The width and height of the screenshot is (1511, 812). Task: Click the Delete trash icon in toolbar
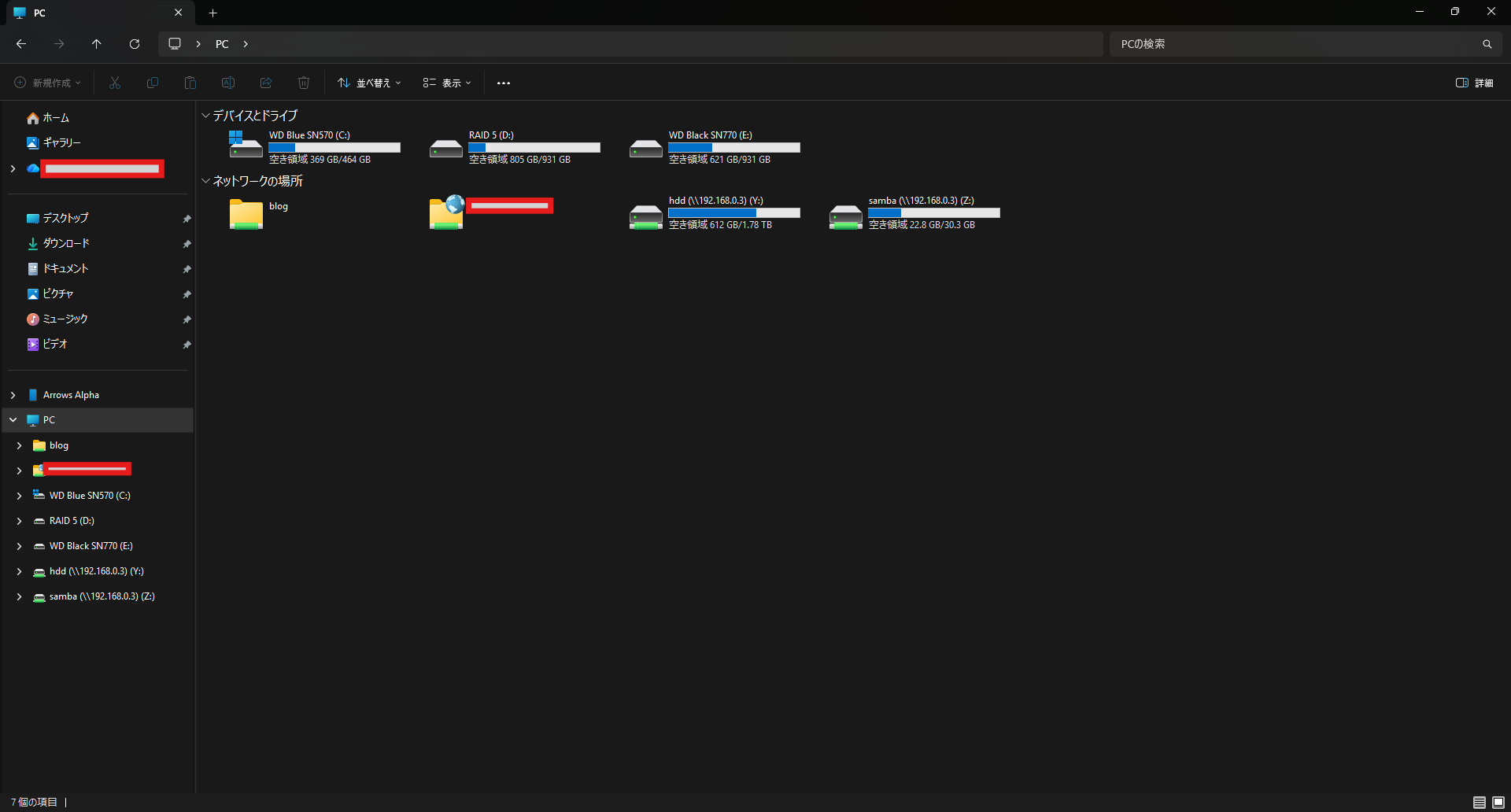[304, 83]
